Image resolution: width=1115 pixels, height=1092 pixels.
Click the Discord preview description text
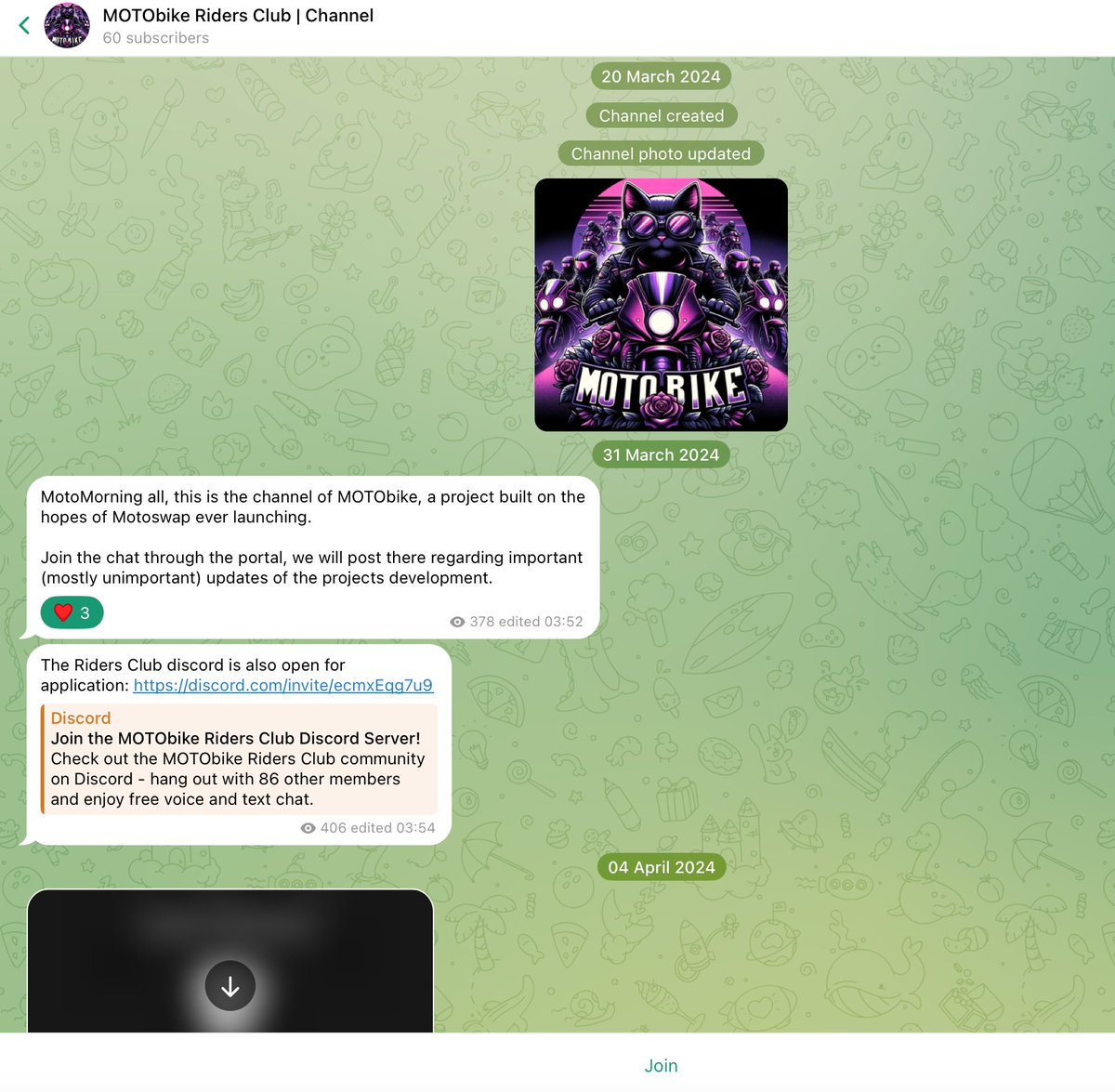point(238,779)
